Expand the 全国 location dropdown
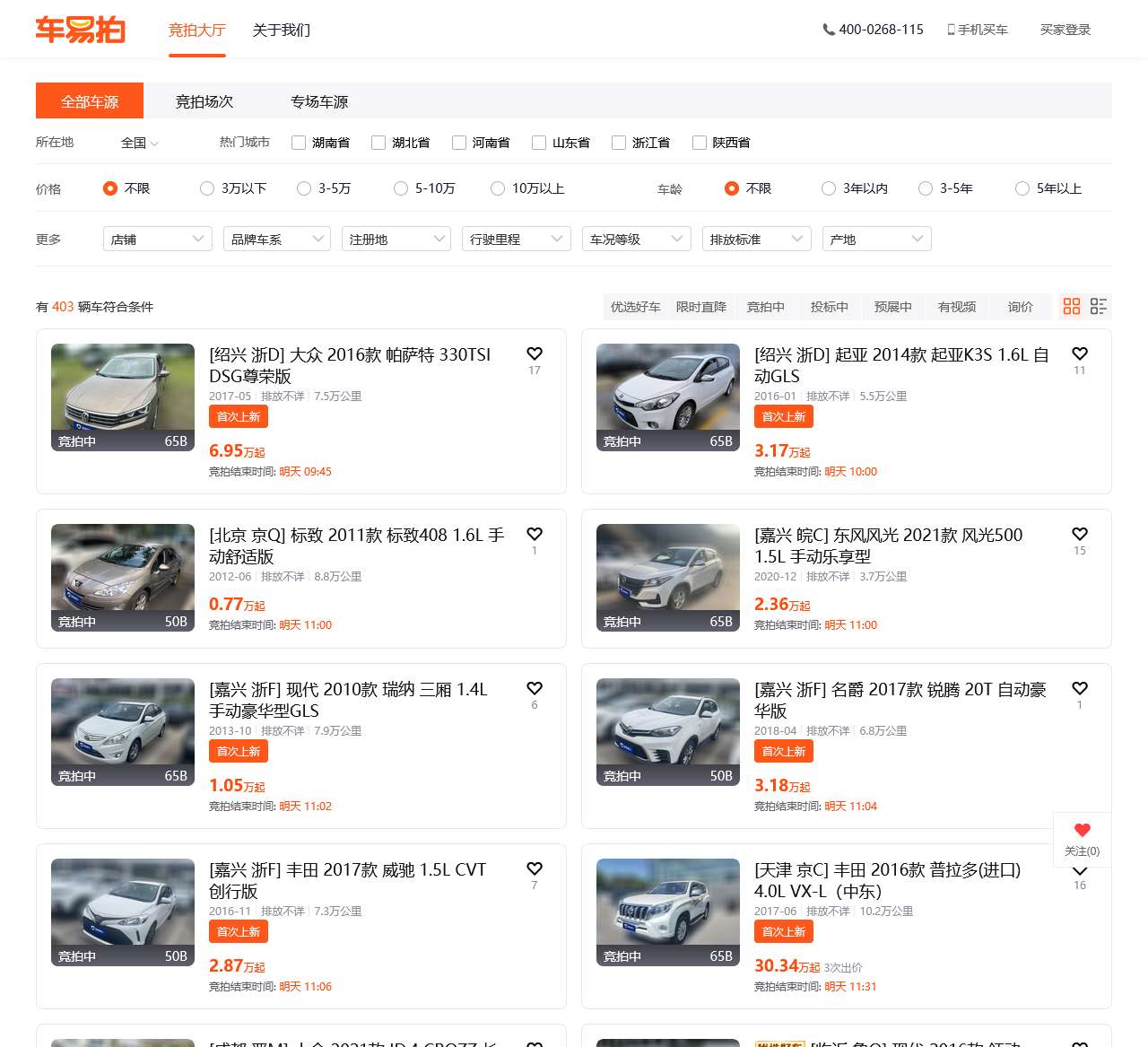The image size is (1148, 1047). click(x=139, y=143)
